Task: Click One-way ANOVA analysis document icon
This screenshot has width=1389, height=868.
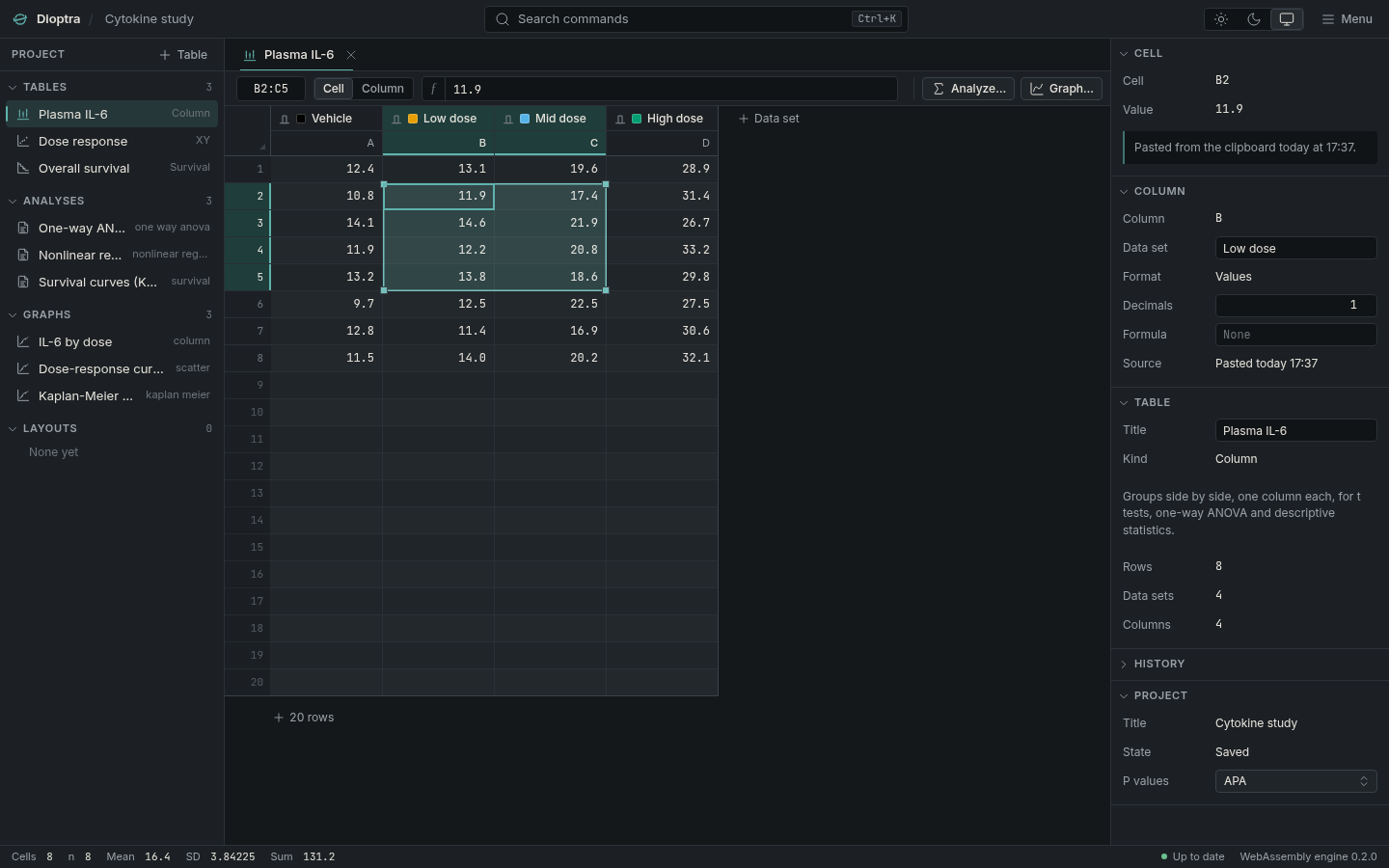Action: point(23,228)
